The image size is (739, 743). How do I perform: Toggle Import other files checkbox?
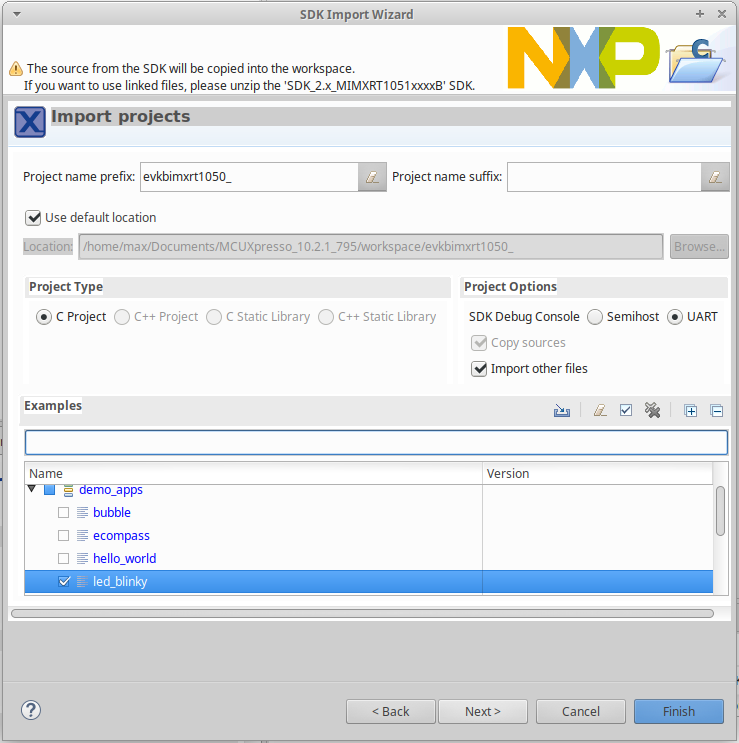coord(479,369)
